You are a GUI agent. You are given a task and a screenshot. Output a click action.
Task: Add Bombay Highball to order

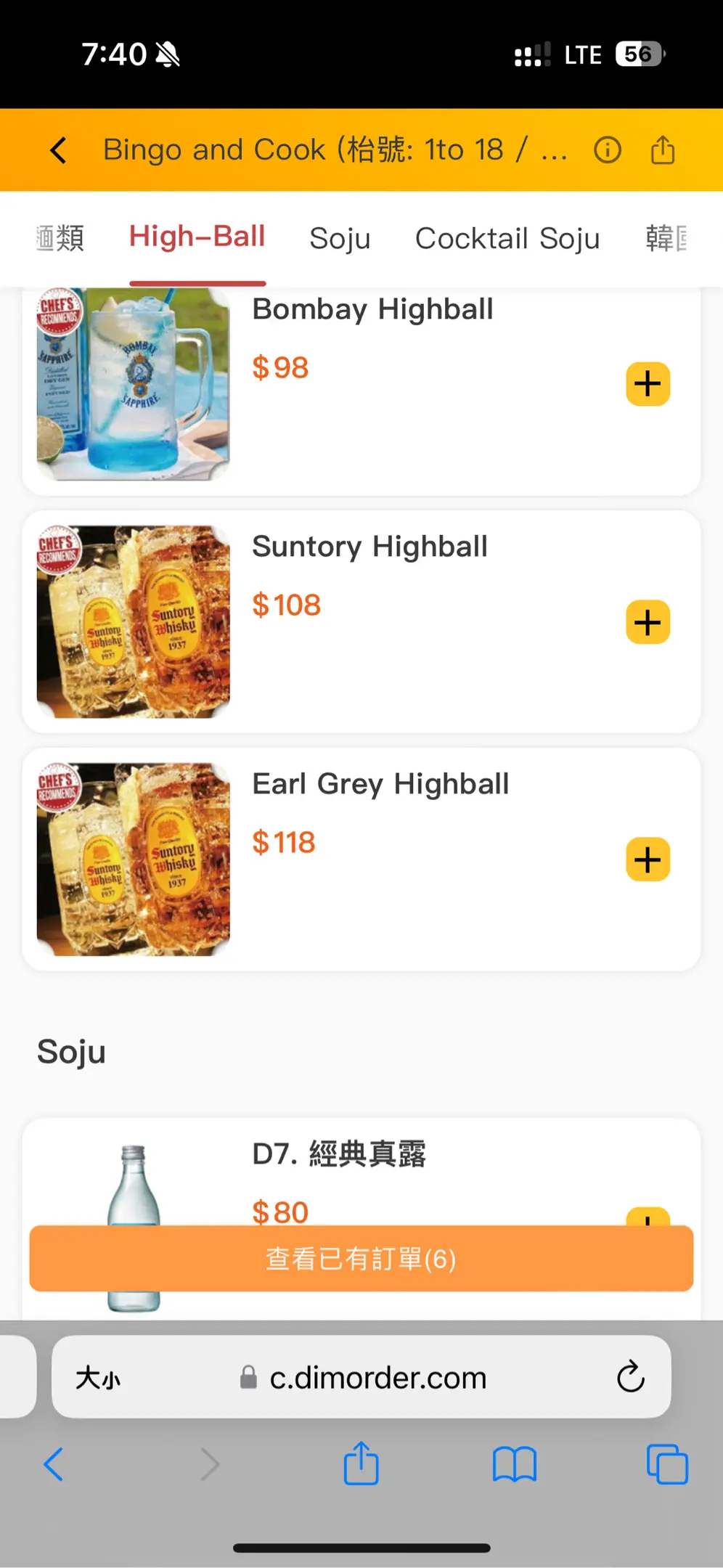648,384
